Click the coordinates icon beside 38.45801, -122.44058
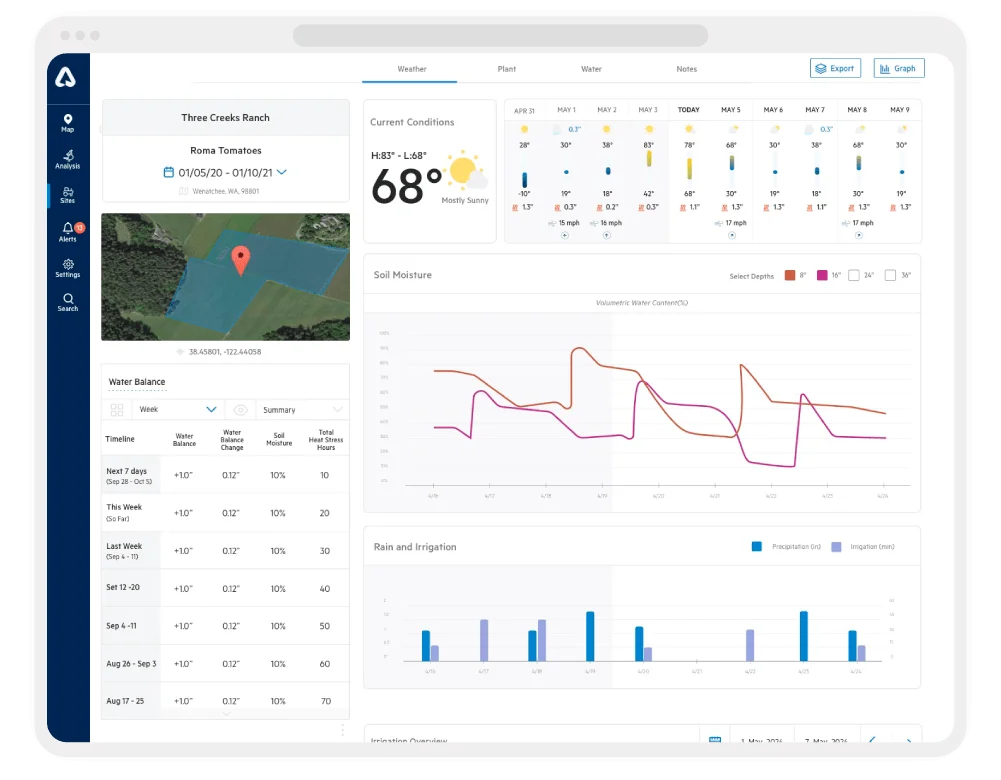The image size is (1001, 780). point(180,352)
